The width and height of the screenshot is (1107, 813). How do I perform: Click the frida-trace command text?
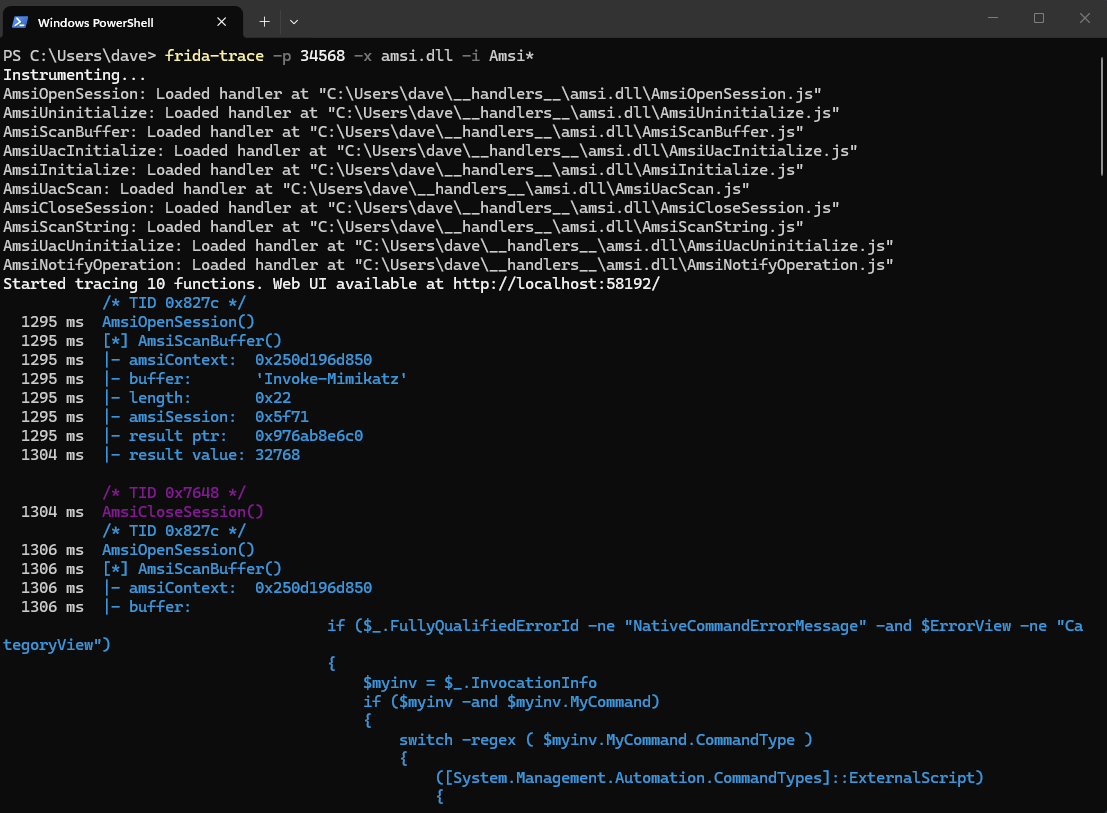214,56
